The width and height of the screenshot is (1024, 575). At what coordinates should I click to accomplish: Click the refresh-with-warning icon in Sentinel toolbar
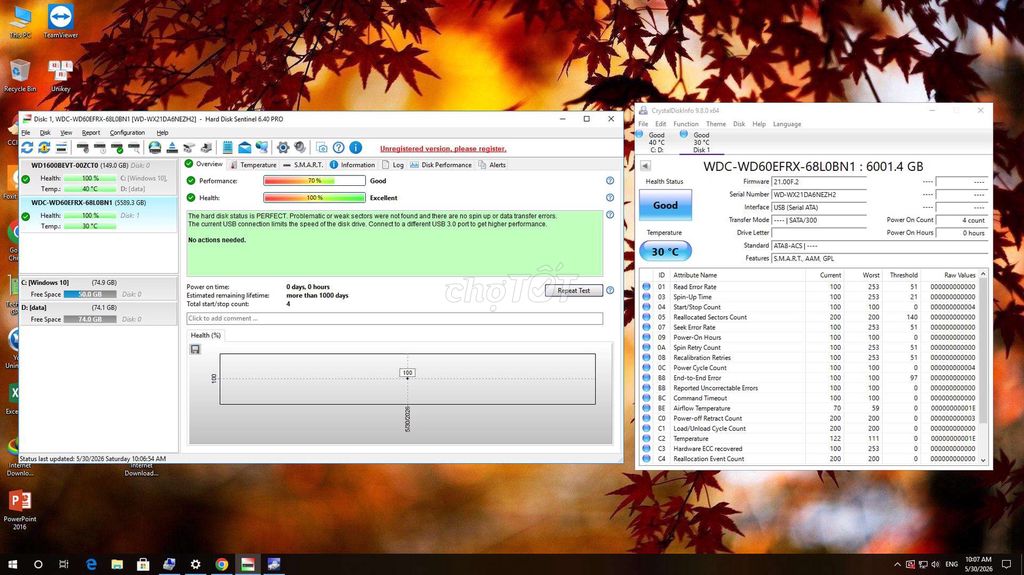coord(44,148)
